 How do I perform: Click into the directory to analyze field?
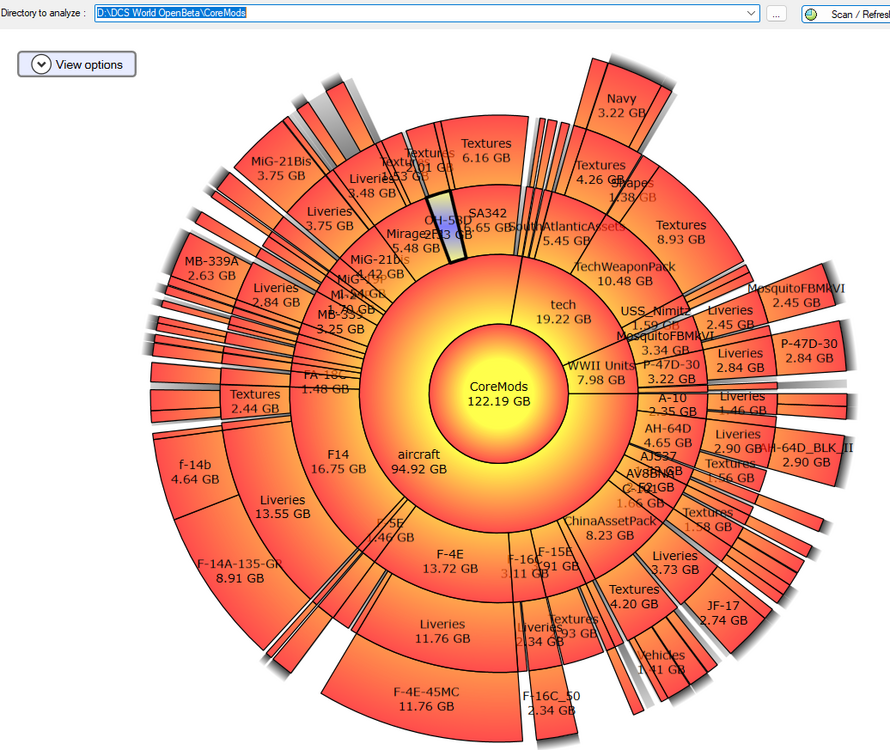[x=420, y=14]
